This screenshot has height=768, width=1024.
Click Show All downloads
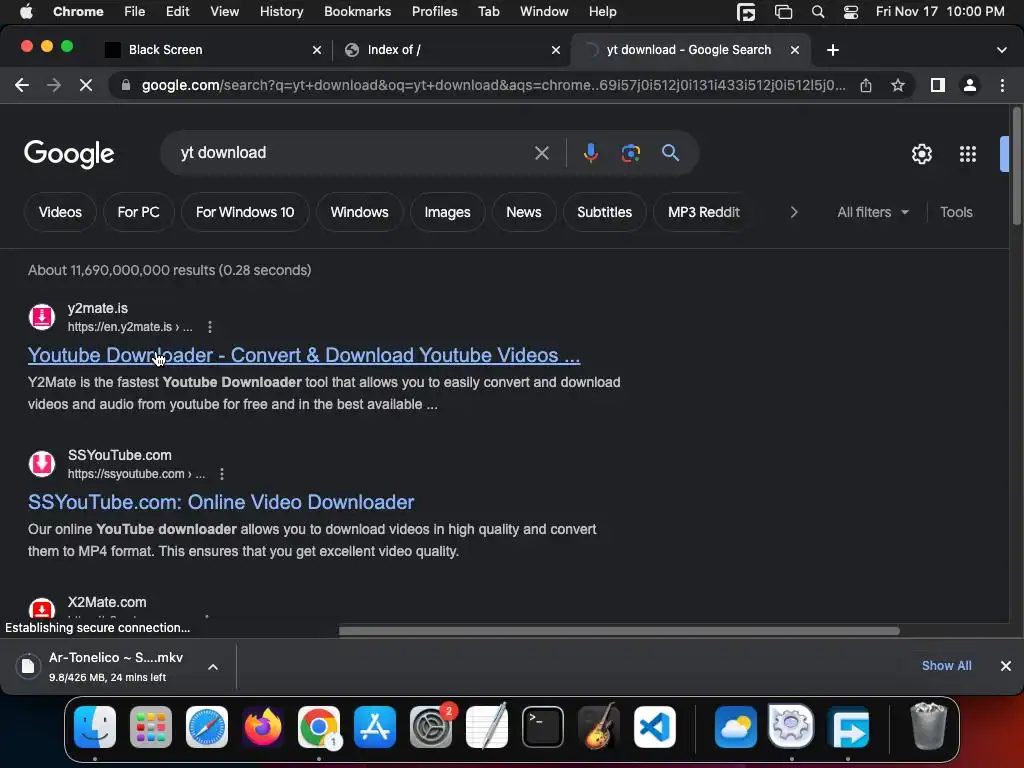point(946,665)
